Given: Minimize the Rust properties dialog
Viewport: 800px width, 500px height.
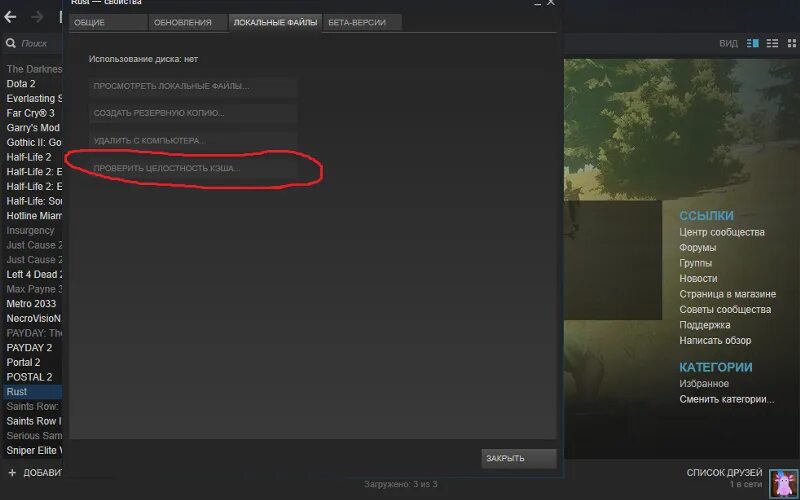Looking at the screenshot, I should 537,3.
